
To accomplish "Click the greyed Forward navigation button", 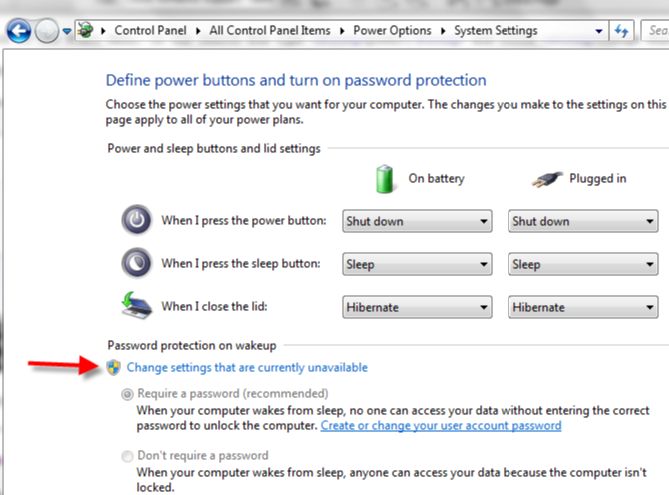I will [x=47, y=31].
